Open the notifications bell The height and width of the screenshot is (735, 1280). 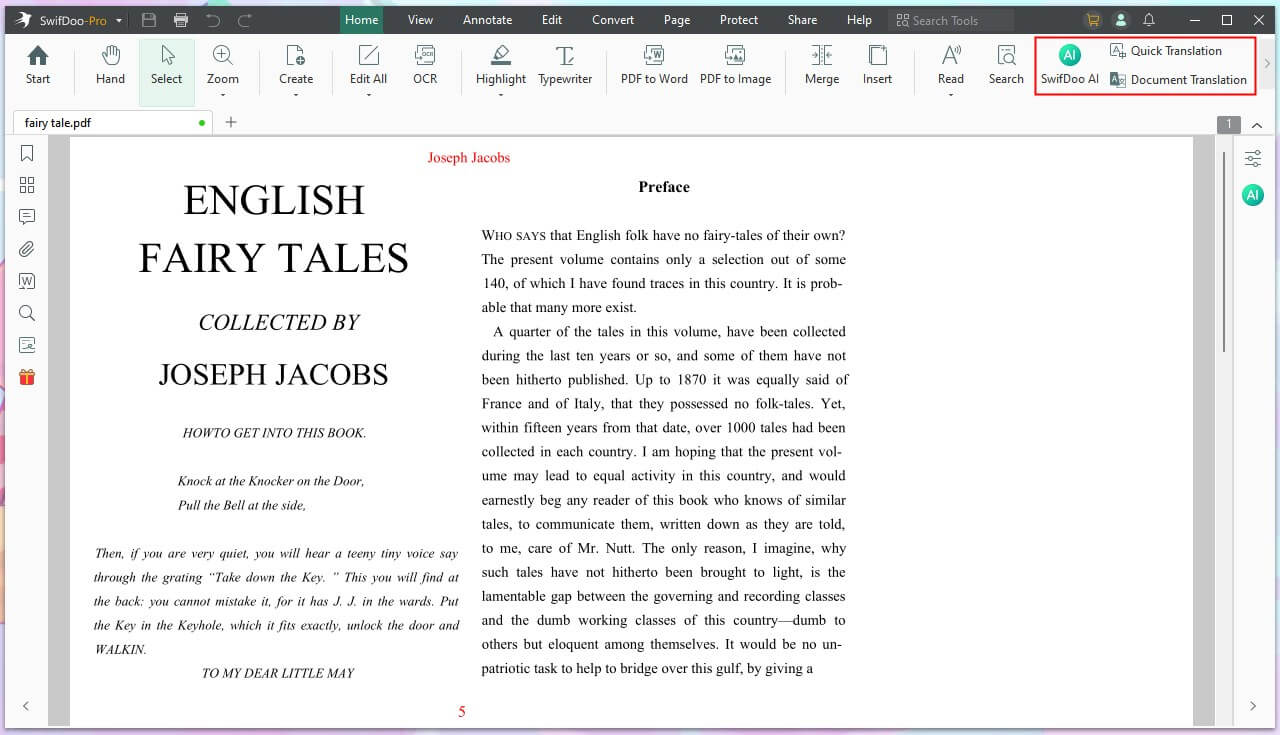pos(1149,20)
